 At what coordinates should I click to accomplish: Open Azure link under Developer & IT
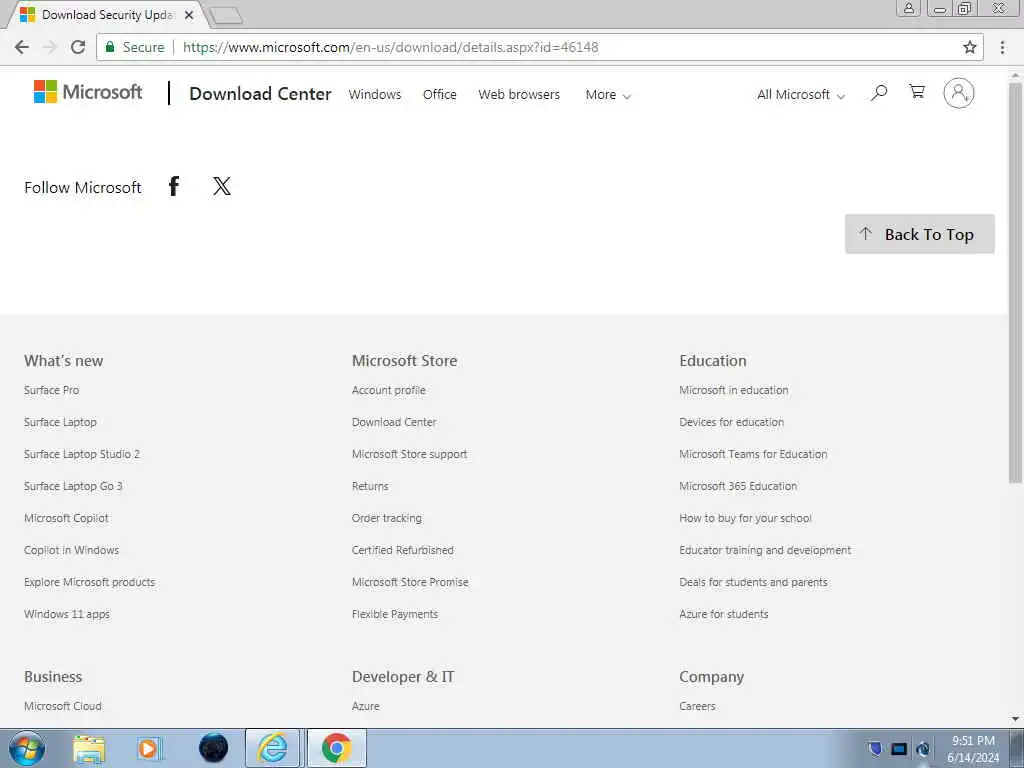tap(366, 706)
